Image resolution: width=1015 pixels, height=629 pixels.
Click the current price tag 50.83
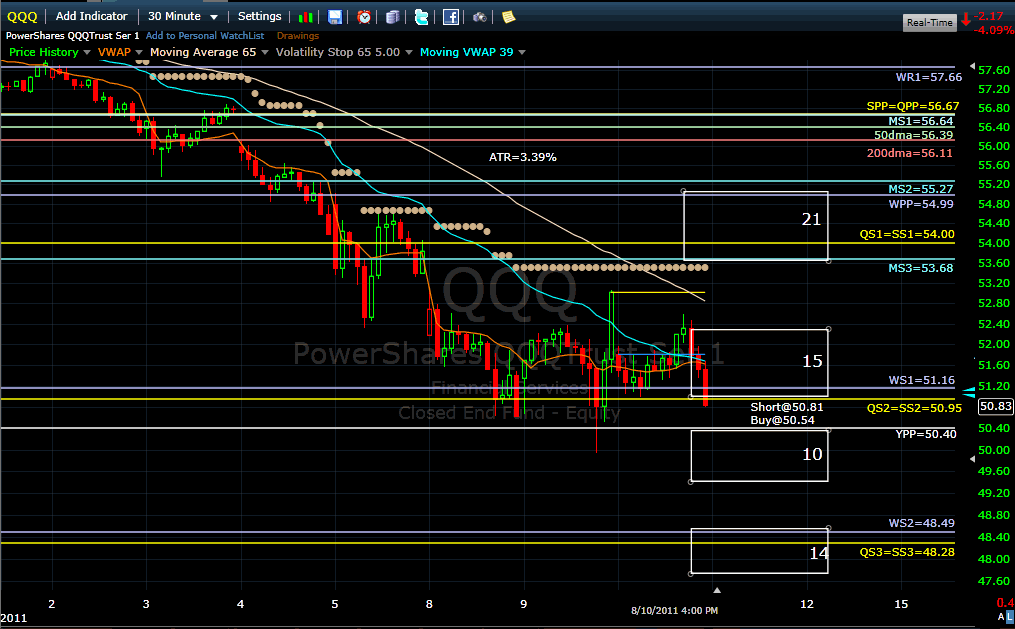pos(996,406)
